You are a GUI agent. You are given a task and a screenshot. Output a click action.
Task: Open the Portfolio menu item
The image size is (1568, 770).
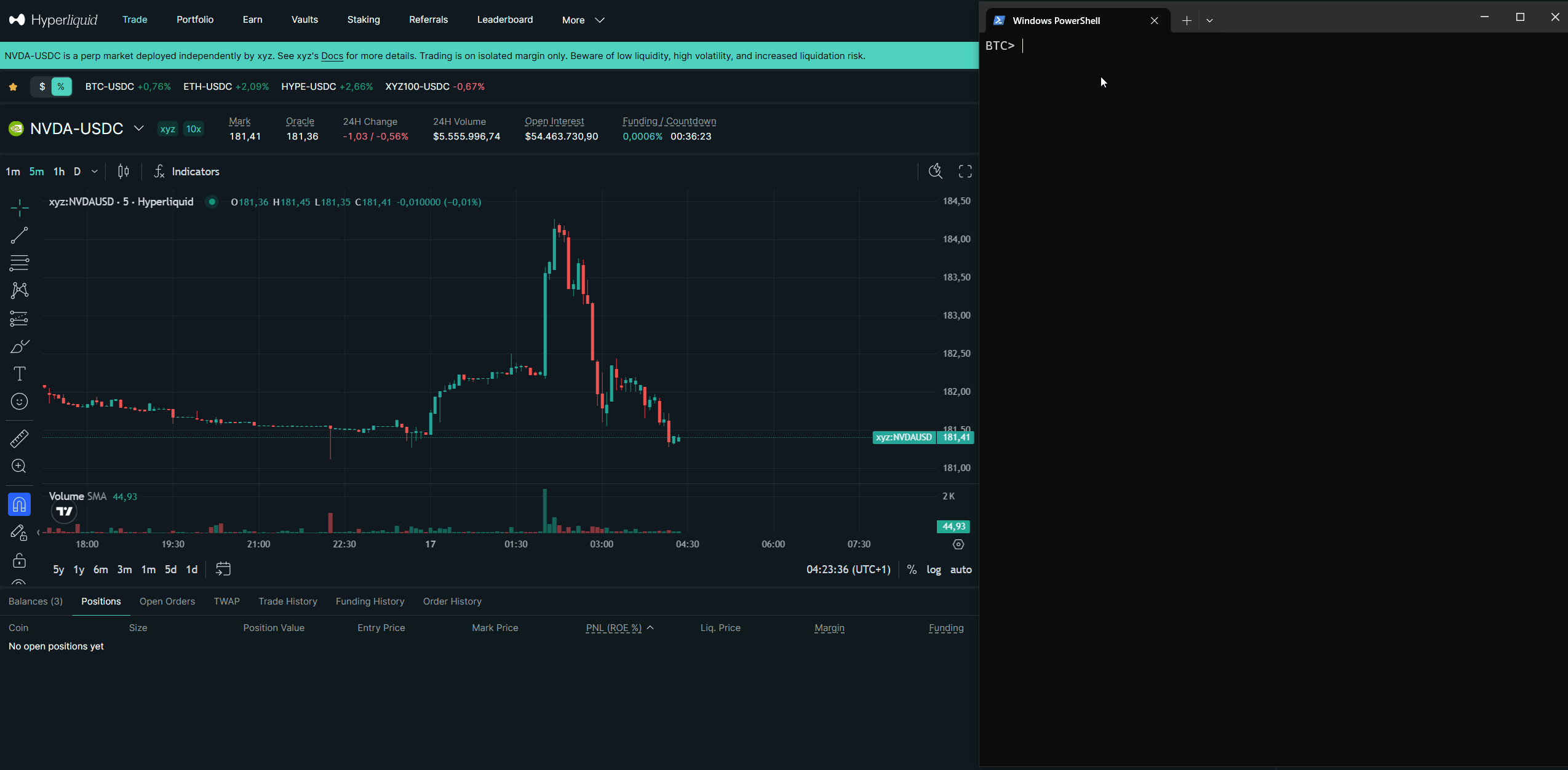click(x=195, y=20)
